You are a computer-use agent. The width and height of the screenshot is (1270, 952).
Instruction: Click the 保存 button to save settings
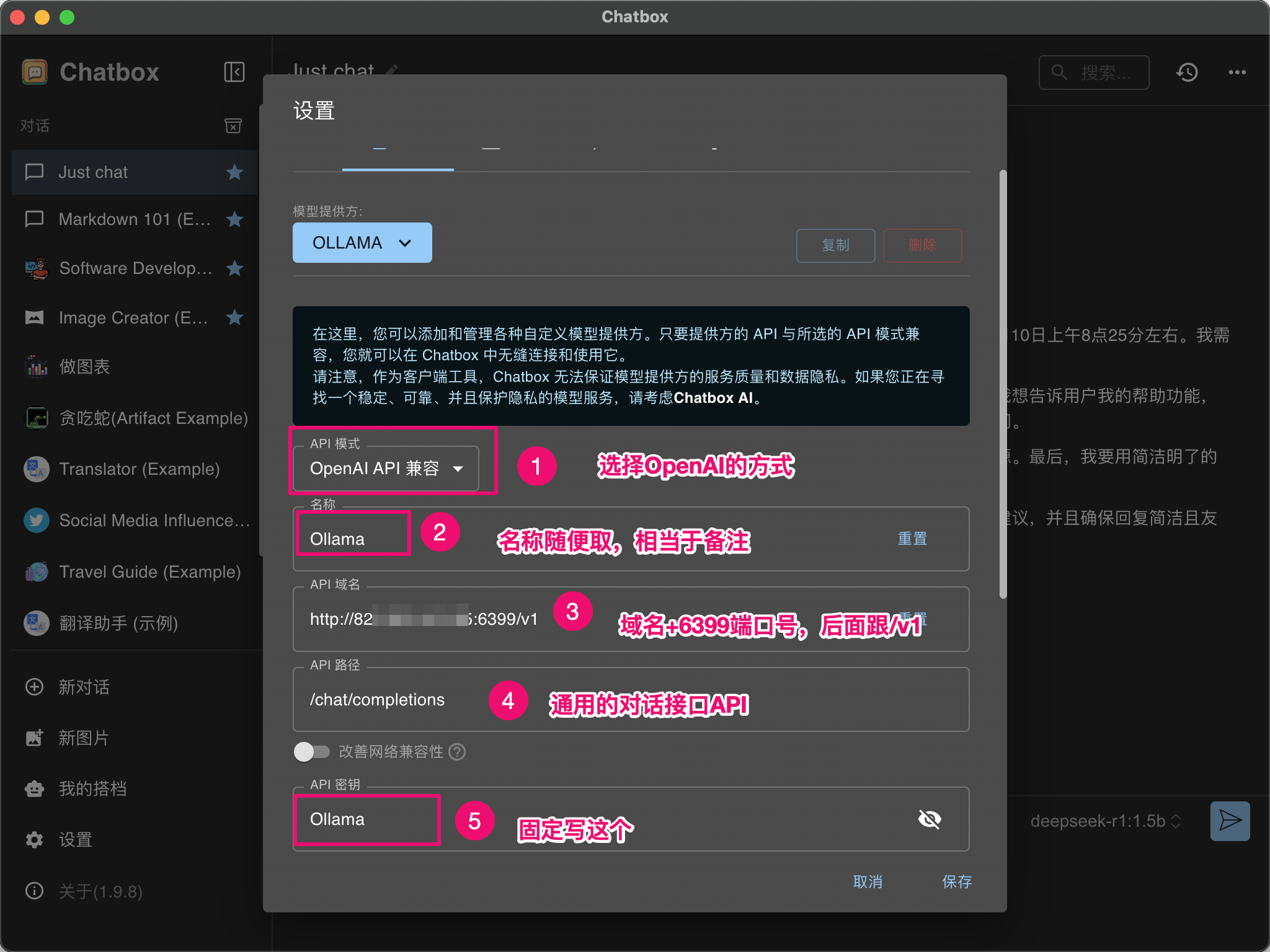(x=957, y=882)
